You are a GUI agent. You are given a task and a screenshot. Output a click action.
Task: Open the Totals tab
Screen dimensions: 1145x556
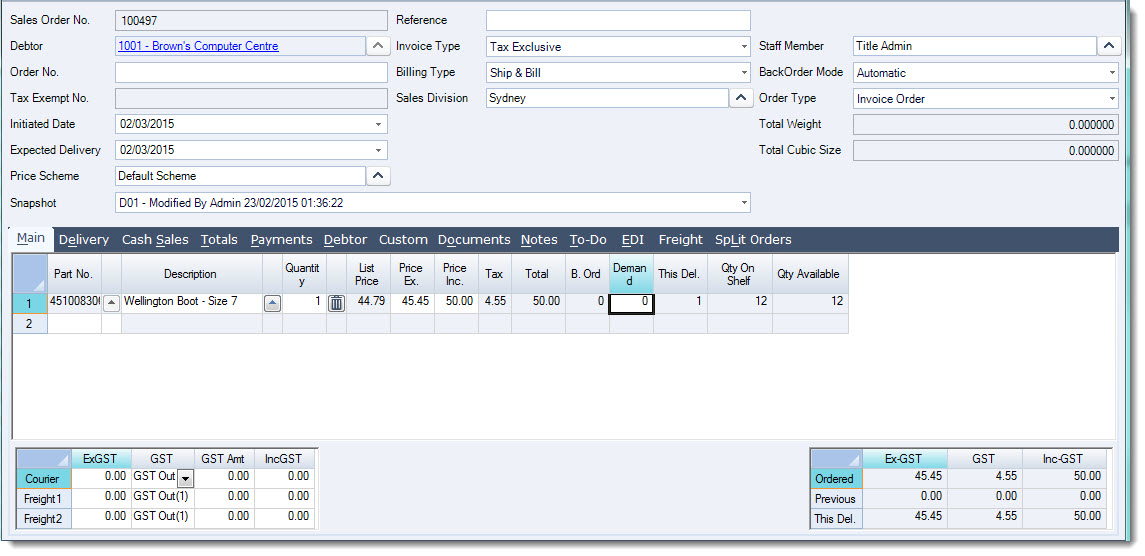click(219, 240)
